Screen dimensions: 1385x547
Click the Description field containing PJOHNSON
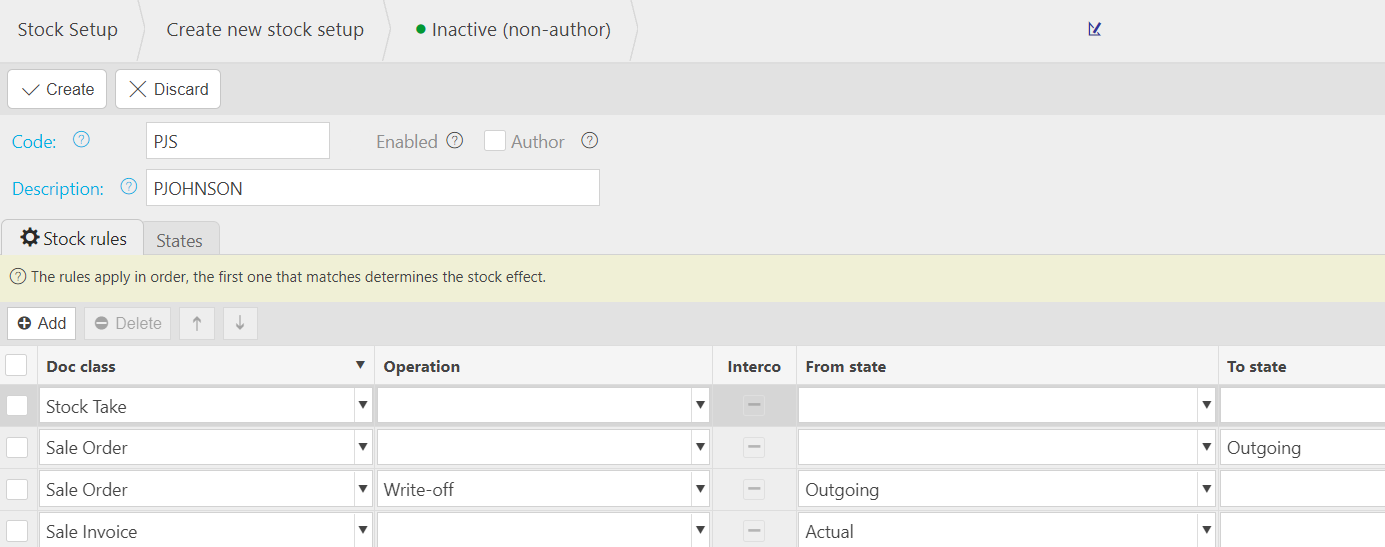point(372,188)
